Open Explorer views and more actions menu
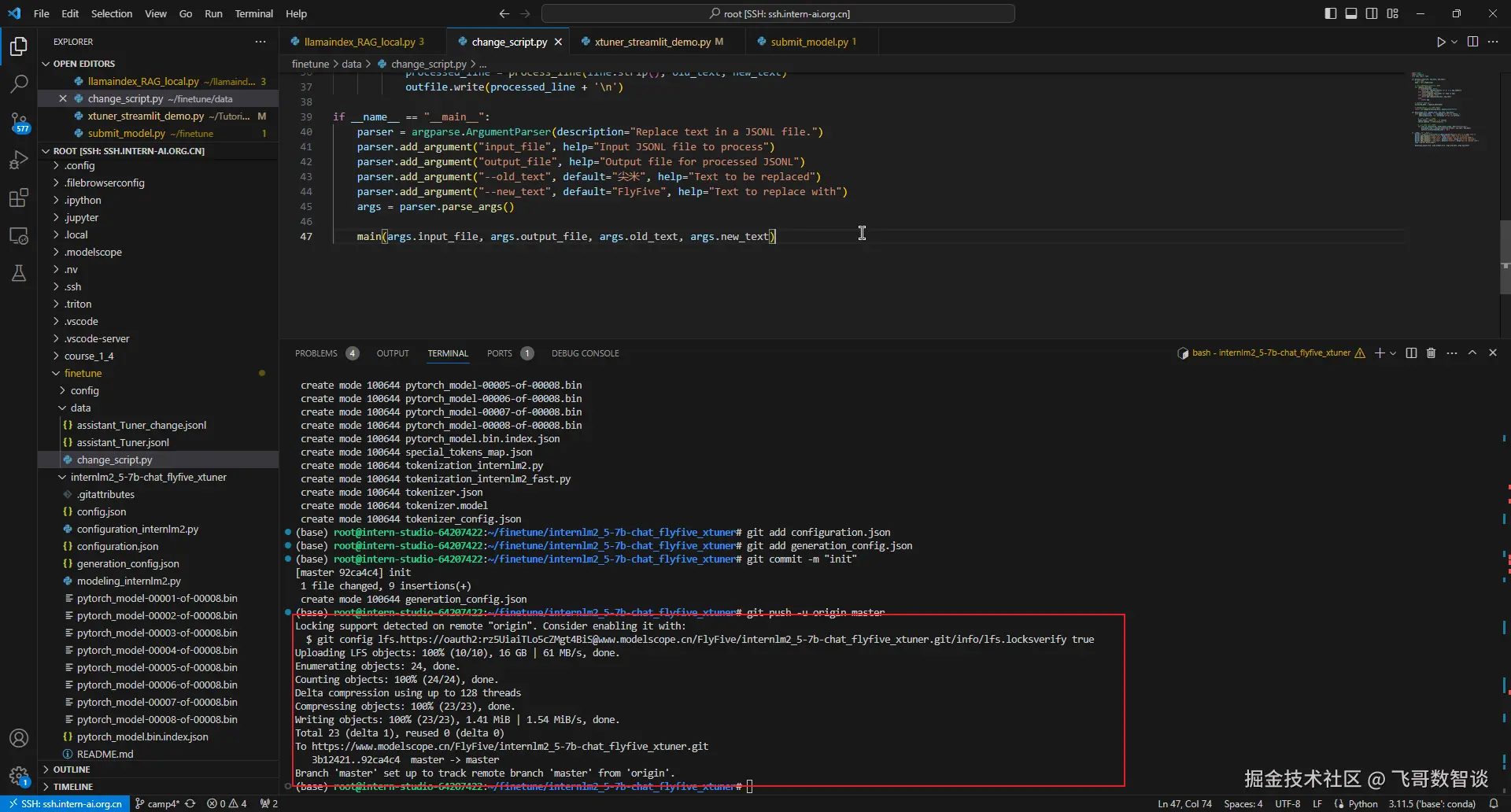The image size is (1511, 812). point(260,42)
